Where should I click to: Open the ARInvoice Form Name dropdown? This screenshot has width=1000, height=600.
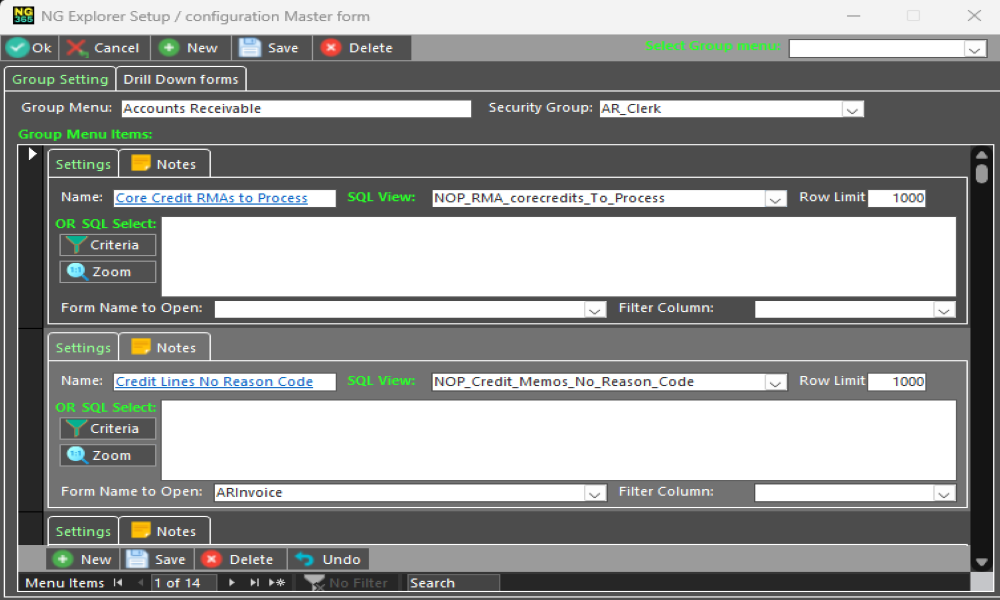coord(596,492)
